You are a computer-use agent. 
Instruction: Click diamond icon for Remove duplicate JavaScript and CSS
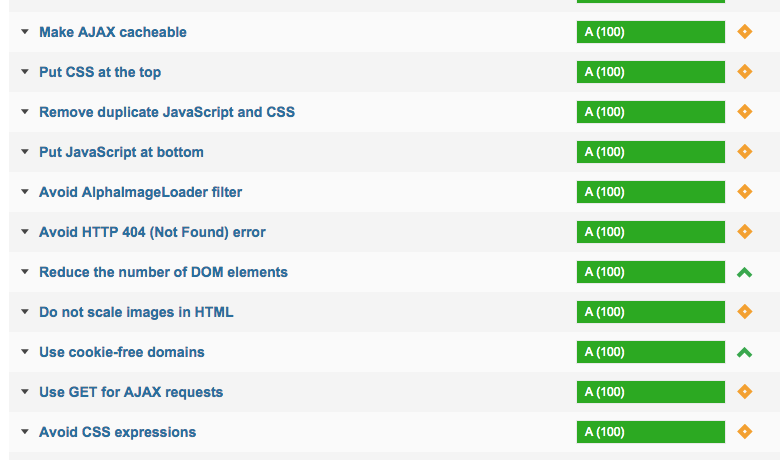pos(744,112)
